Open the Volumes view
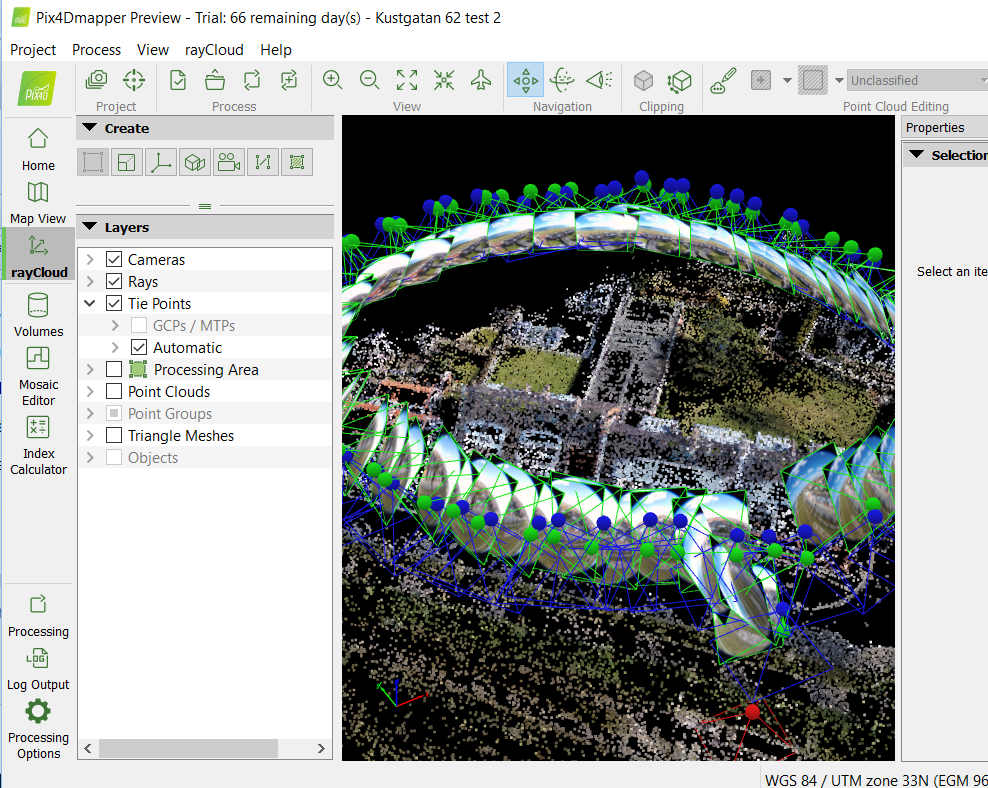The width and height of the screenshot is (988, 788). (x=38, y=315)
